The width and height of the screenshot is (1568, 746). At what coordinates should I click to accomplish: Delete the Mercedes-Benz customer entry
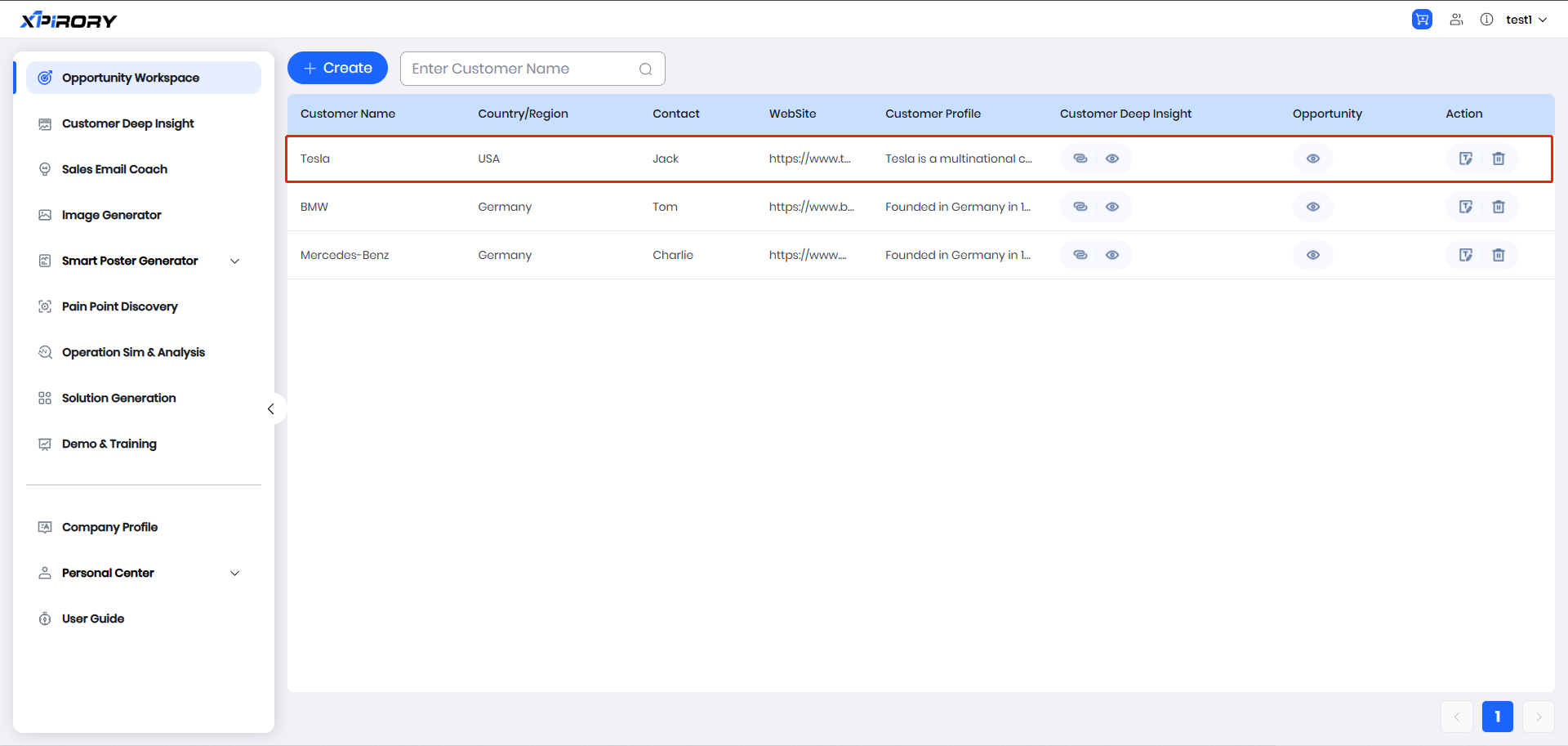pos(1499,255)
